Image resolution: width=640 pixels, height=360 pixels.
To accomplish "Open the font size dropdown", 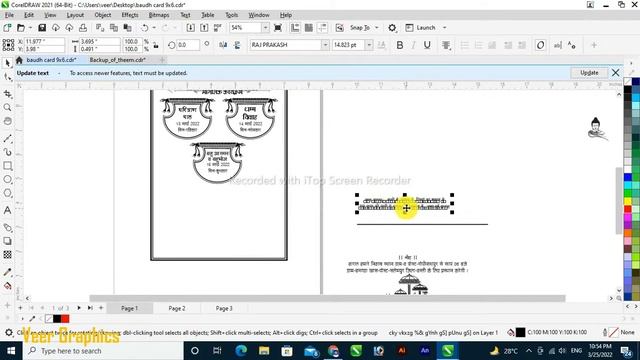I will [369, 45].
